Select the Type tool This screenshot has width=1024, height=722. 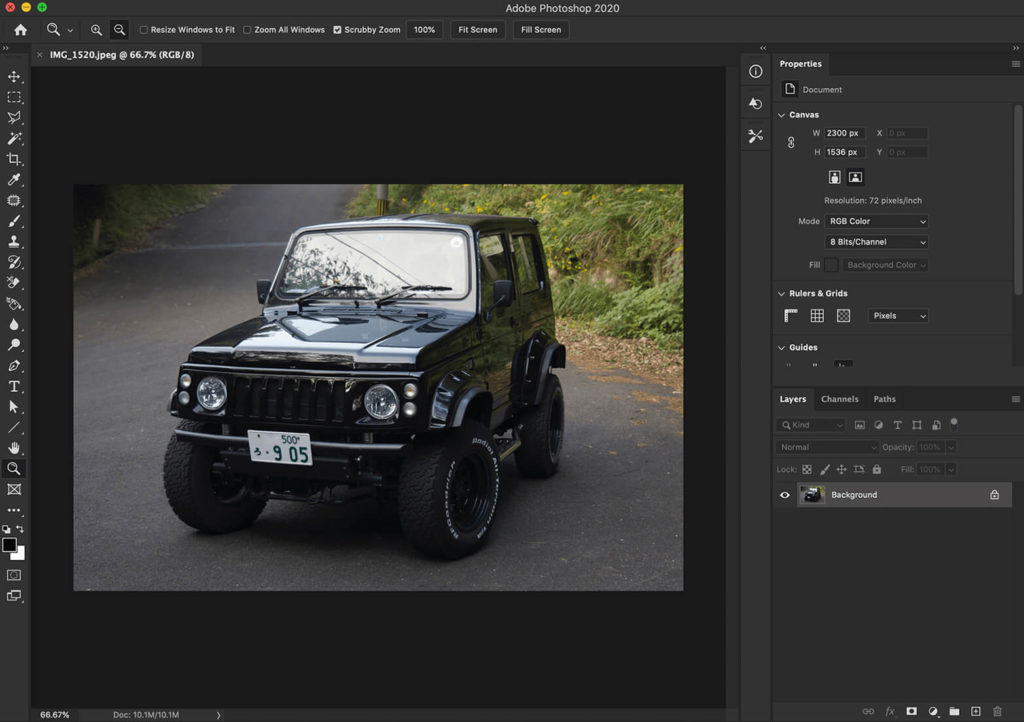[14, 386]
